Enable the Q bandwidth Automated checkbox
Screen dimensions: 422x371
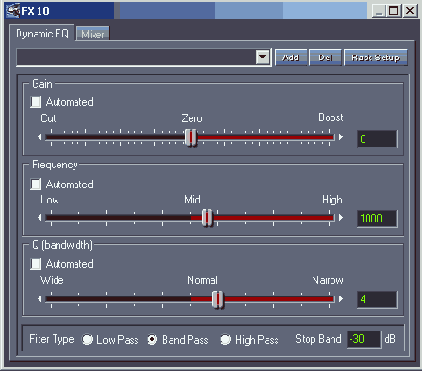[x=36, y=264]
